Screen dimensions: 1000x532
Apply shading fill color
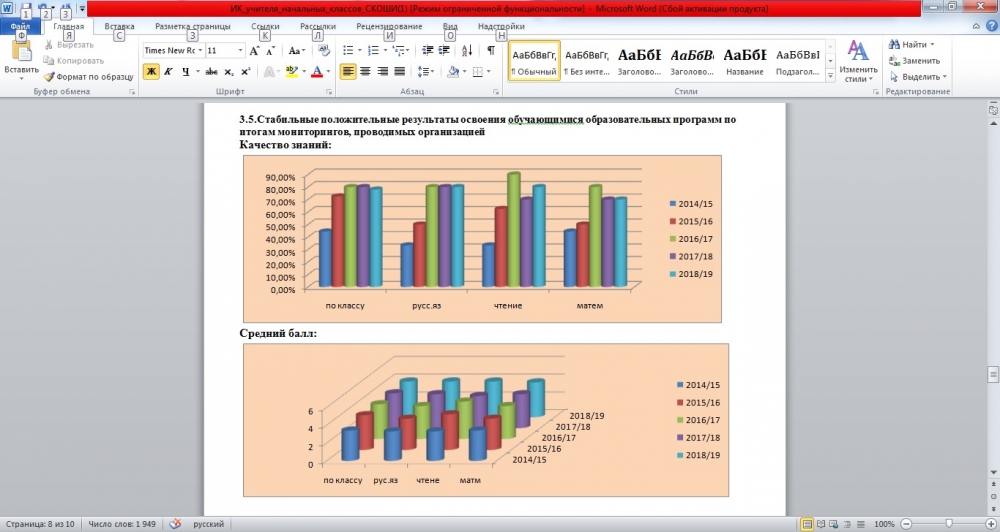pos(453,71)
